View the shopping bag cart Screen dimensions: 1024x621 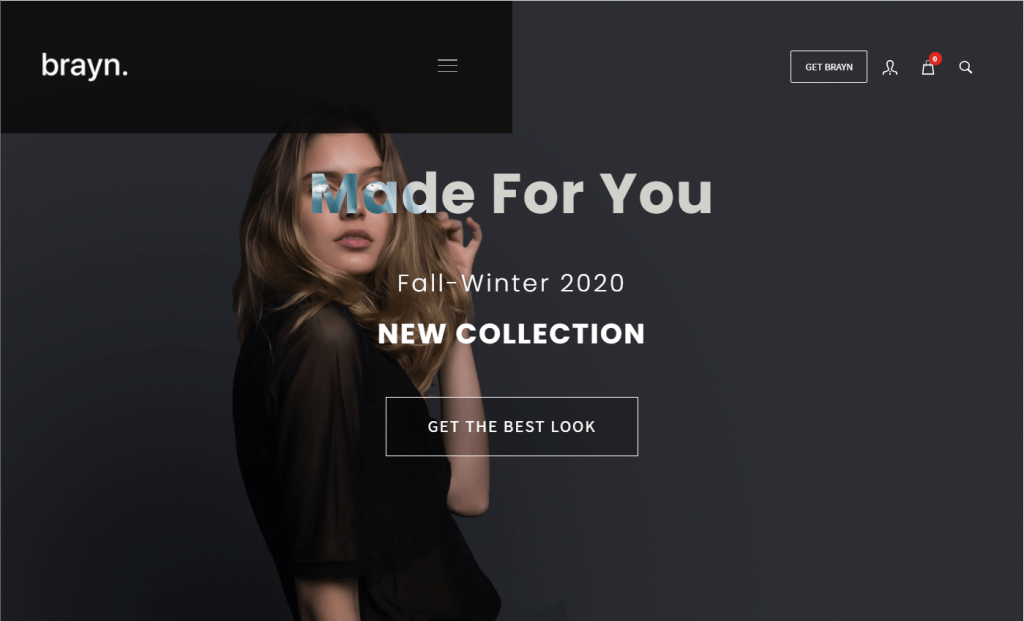coord(928,68)
